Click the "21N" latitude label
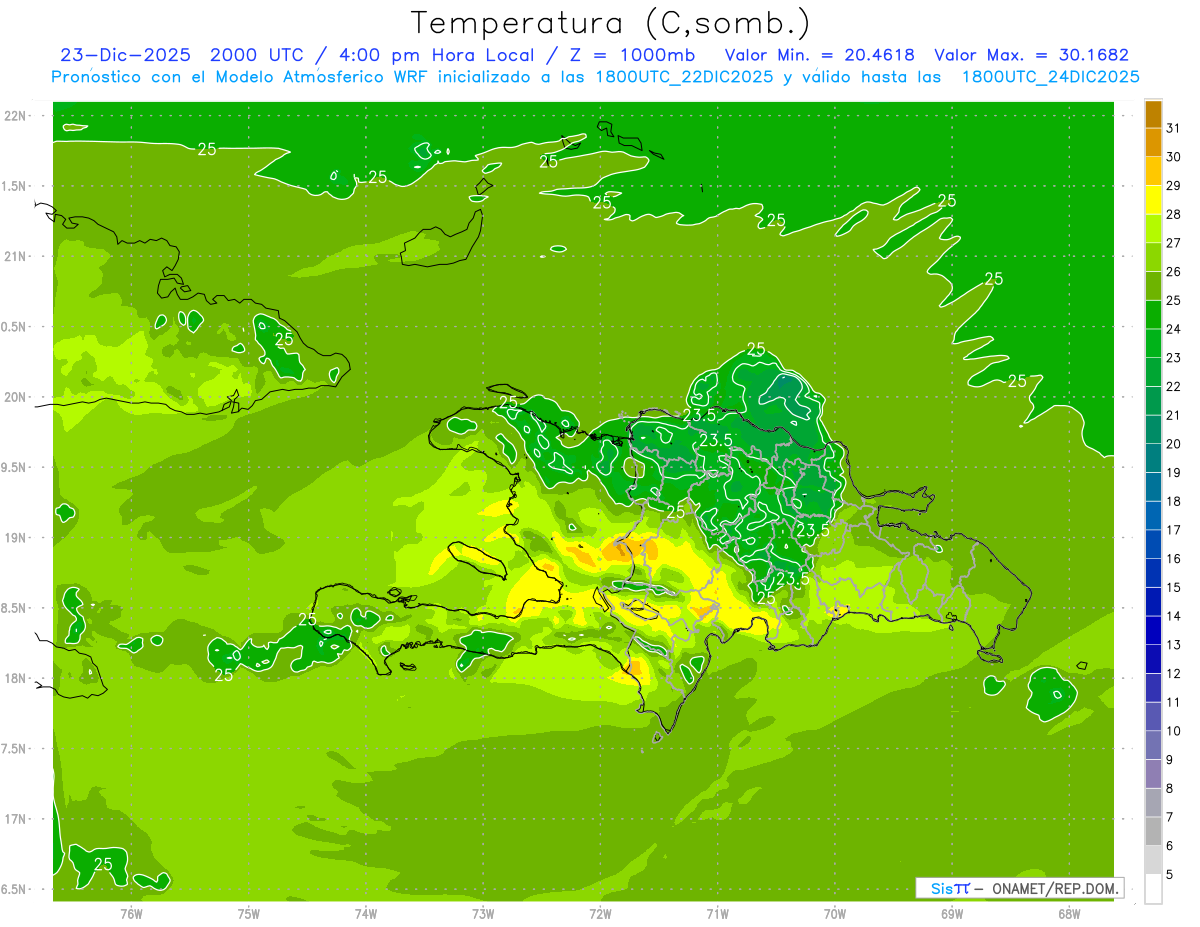 click(14, 256)
